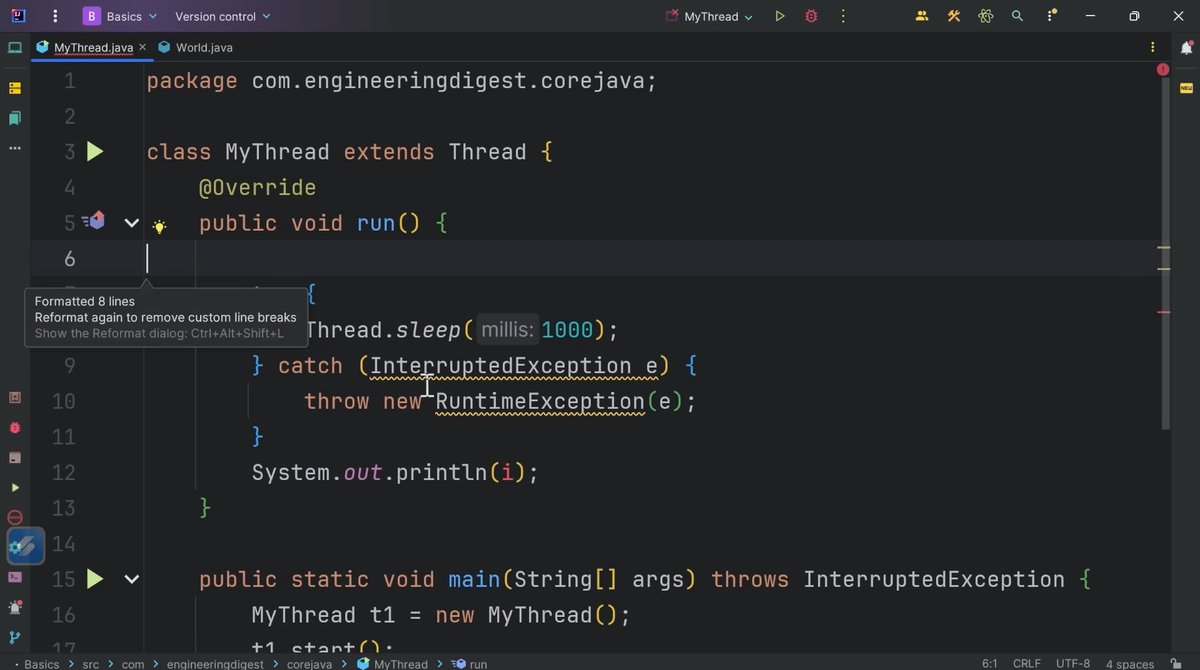Click src in the breadcrumb bar

[91, 664]
